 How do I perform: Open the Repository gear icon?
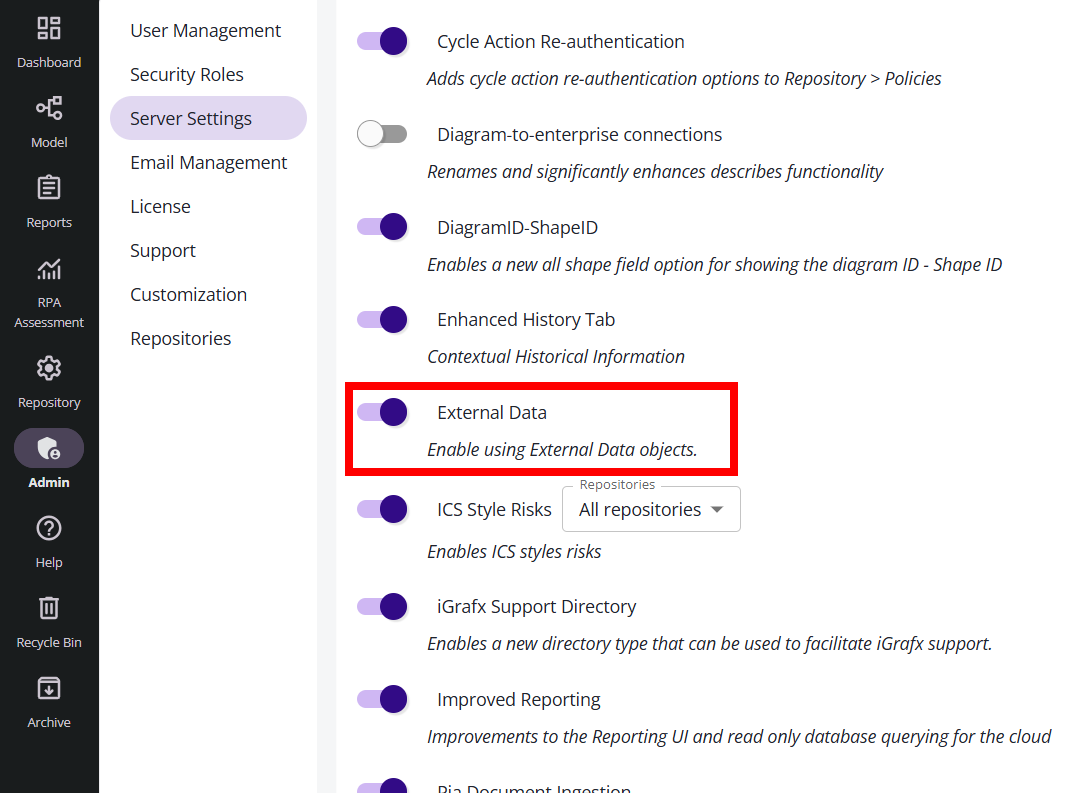click(x=49, y=368)
